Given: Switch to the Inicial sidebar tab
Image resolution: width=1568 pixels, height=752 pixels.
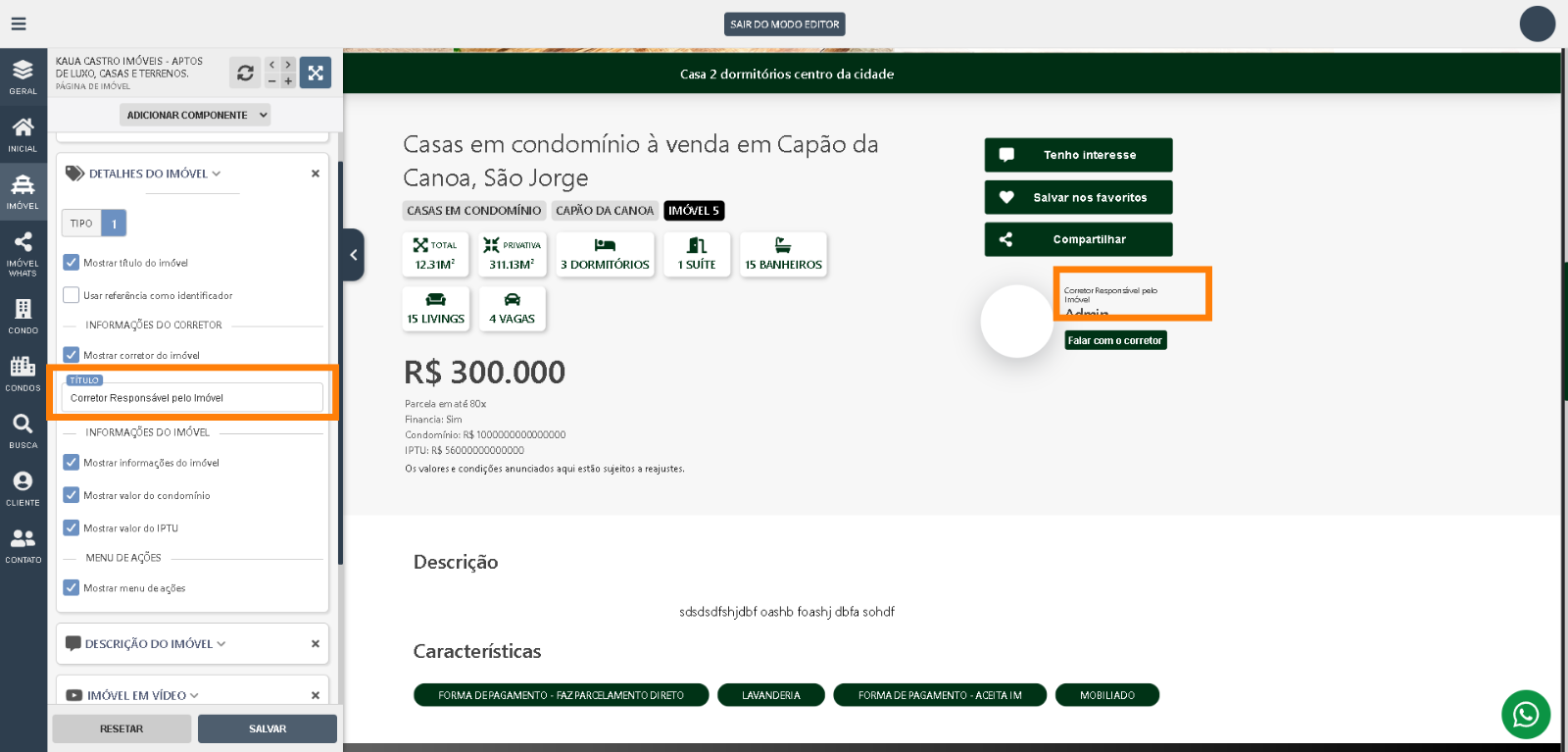Looking at the screenshot, I should (x=23, y=134).
